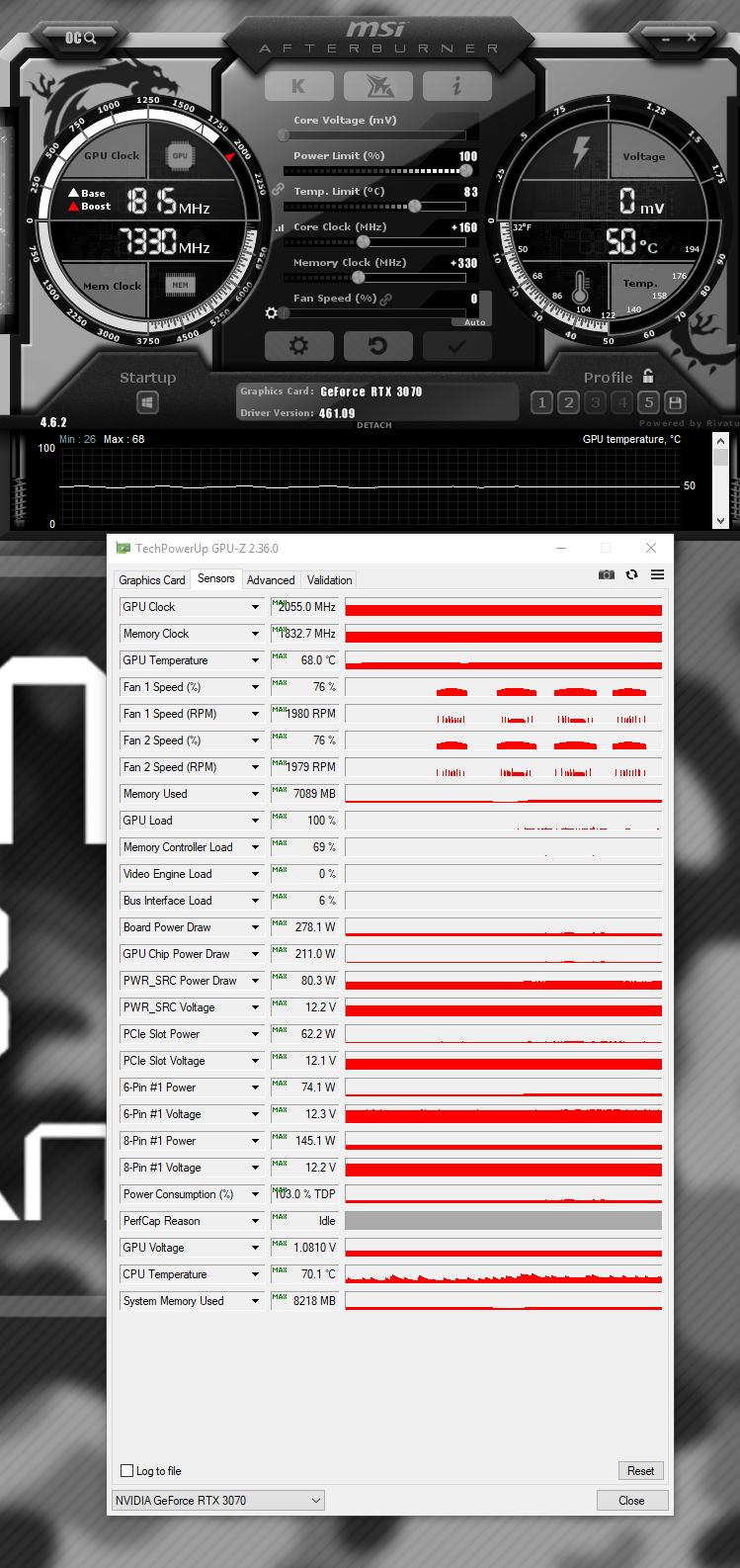The height and width of the screenshot is (1568, 740).
Task: Click the Memory Used 7089 MB value
Action: [x=304, y=794]
